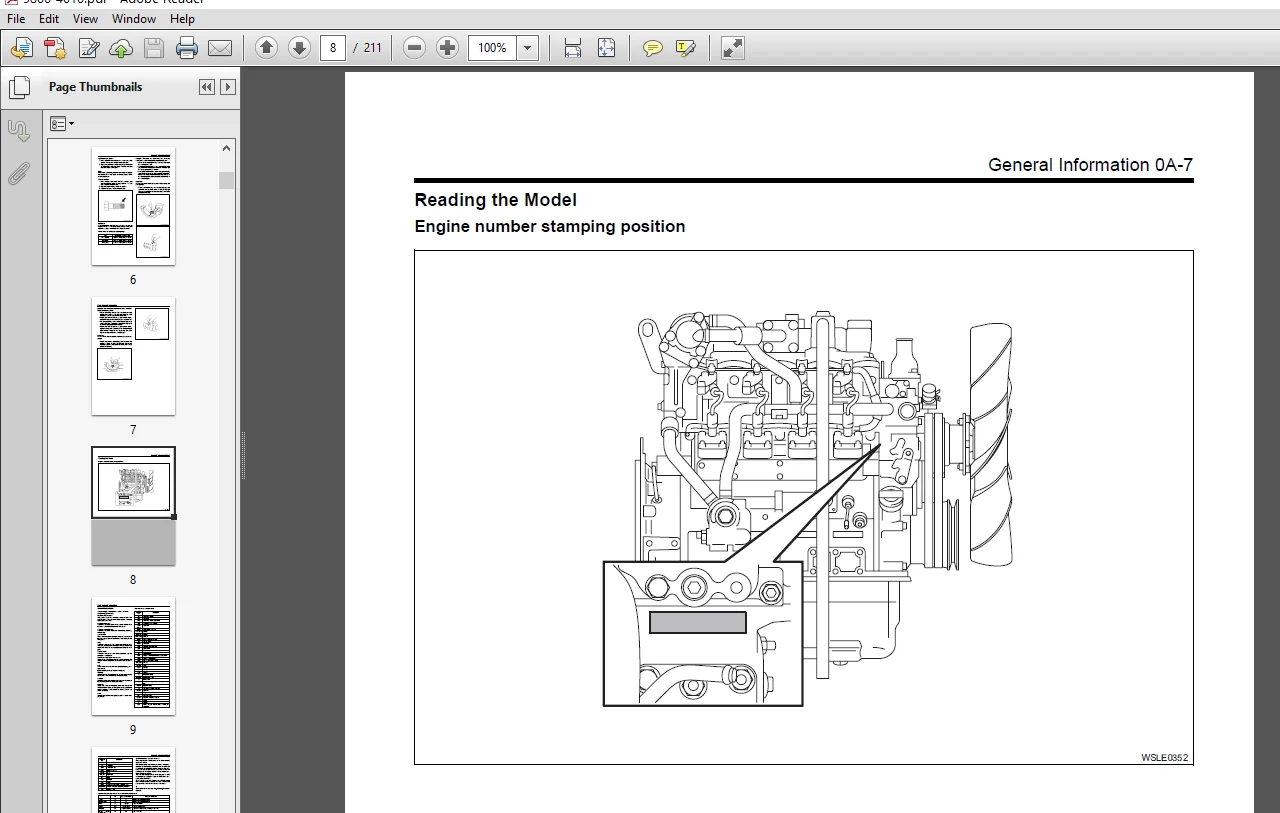Click the 'Page Thumbnails' panel title
This screenshot has width=1280, height=813.
click(x=95, y=87)
